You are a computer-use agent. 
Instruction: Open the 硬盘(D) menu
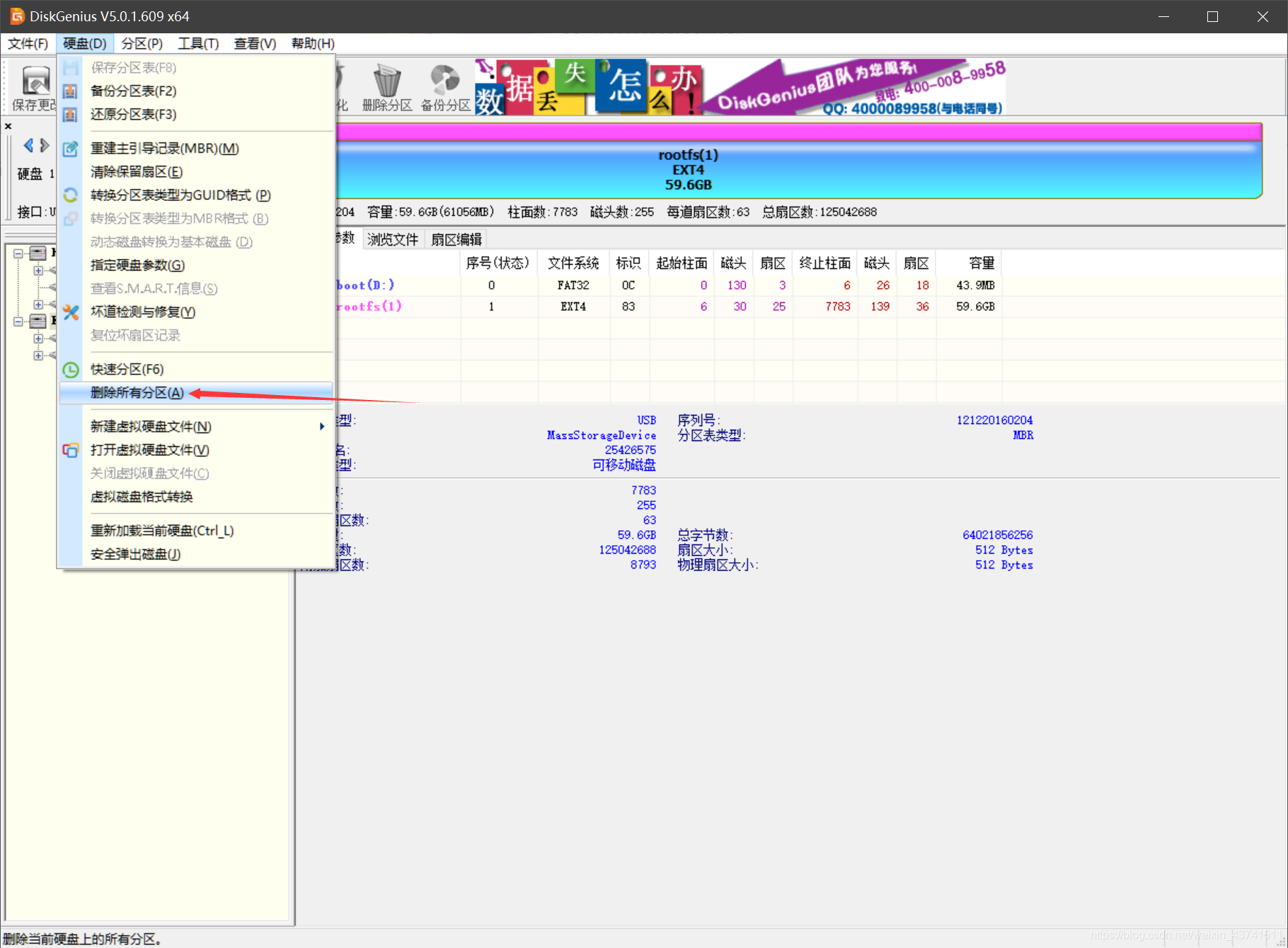pos(85,44)
